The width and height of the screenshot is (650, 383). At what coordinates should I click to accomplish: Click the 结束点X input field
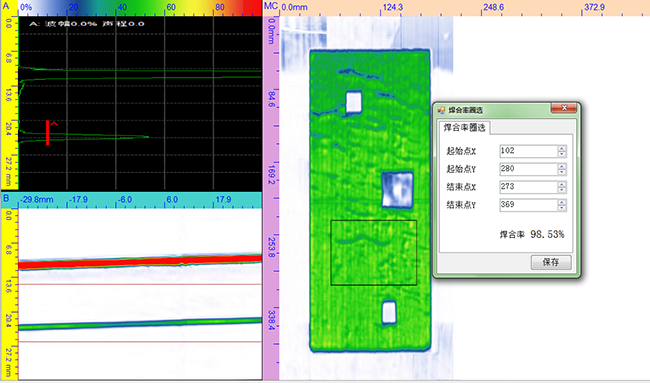tap(529, 187)
